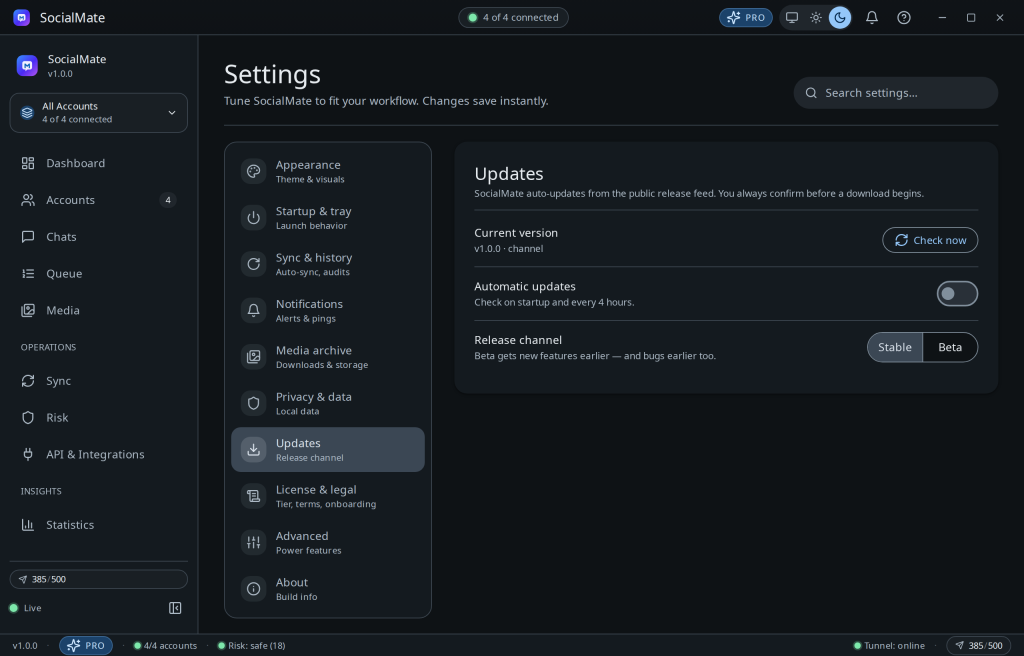Screen dimensions: 1024x656
Task: Open Privacy & data settings
Action: [x=328, y=403]
